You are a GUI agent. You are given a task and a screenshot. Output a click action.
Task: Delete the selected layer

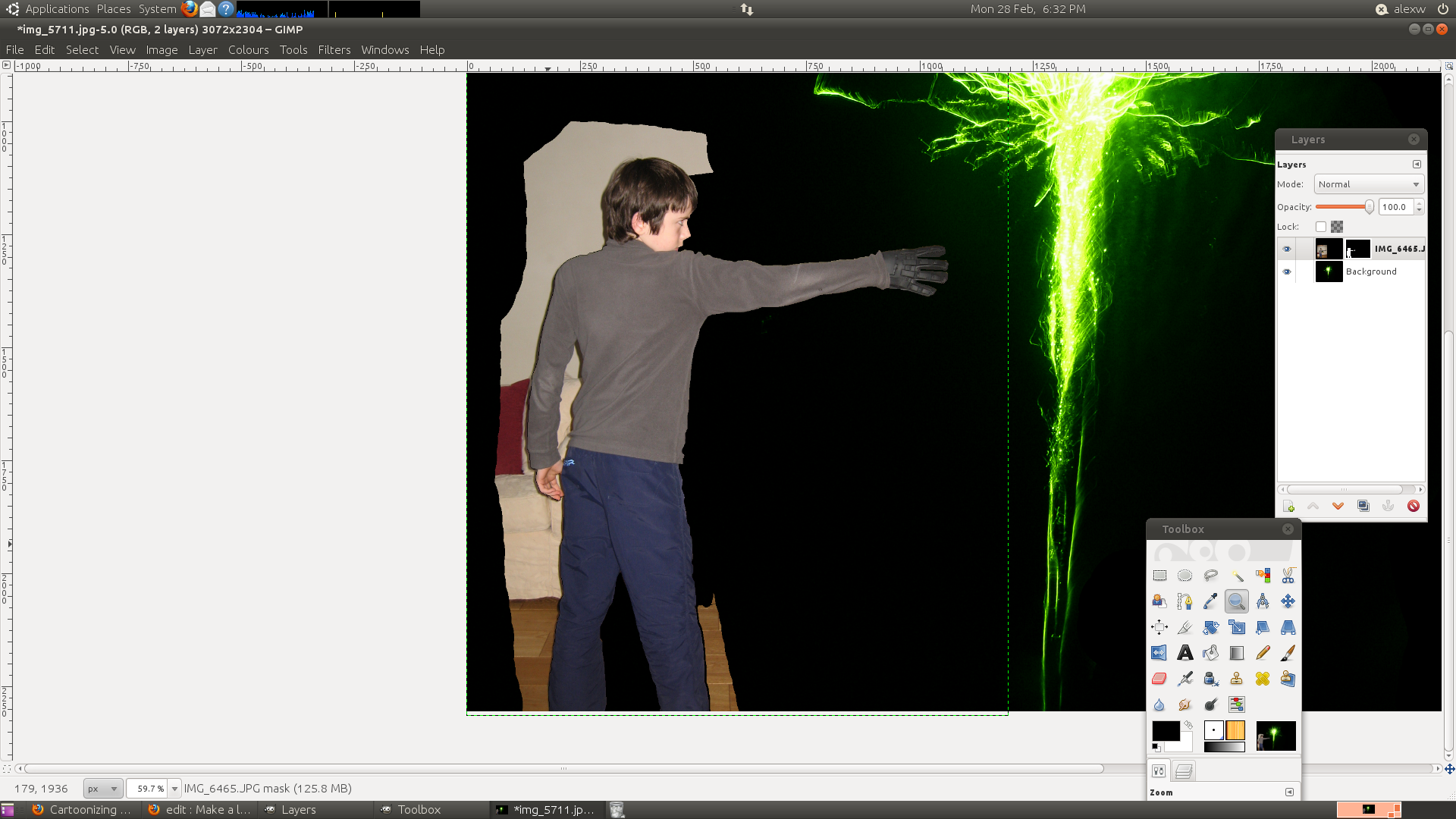(x=1414, y=507)
